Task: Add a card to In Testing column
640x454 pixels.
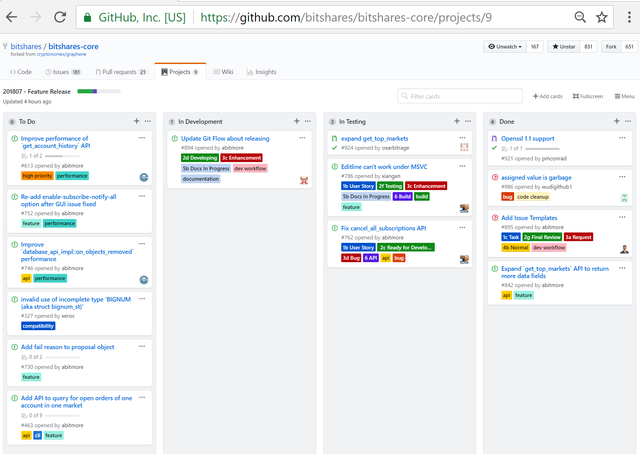Action: (457, 121)
